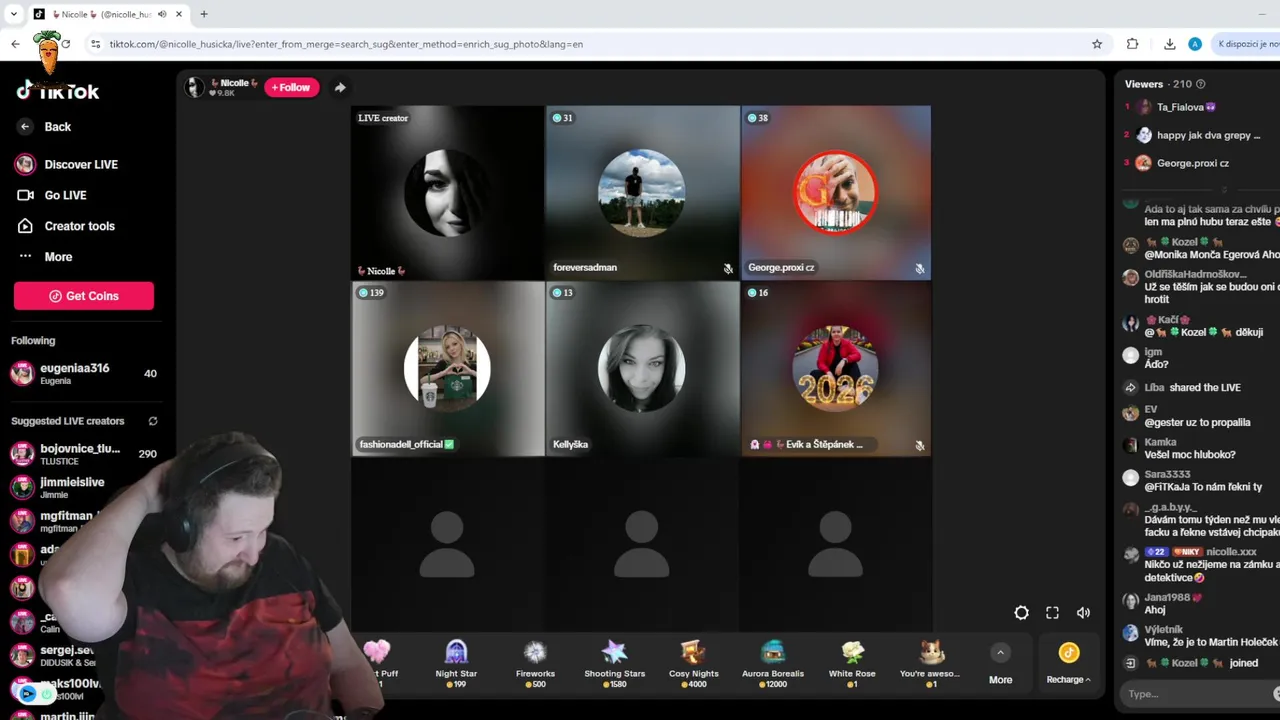Open a new browser tab
The image size is (1280, 720).
click(x=204, y=14)
